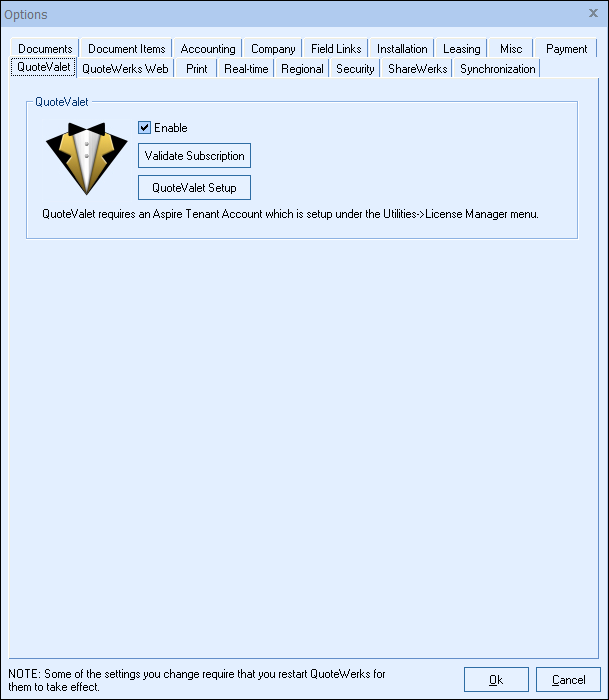The width and height of the screenshot is (609, 700).
Task: Confirm settings with the Ok button
Action: coord(496,680)
